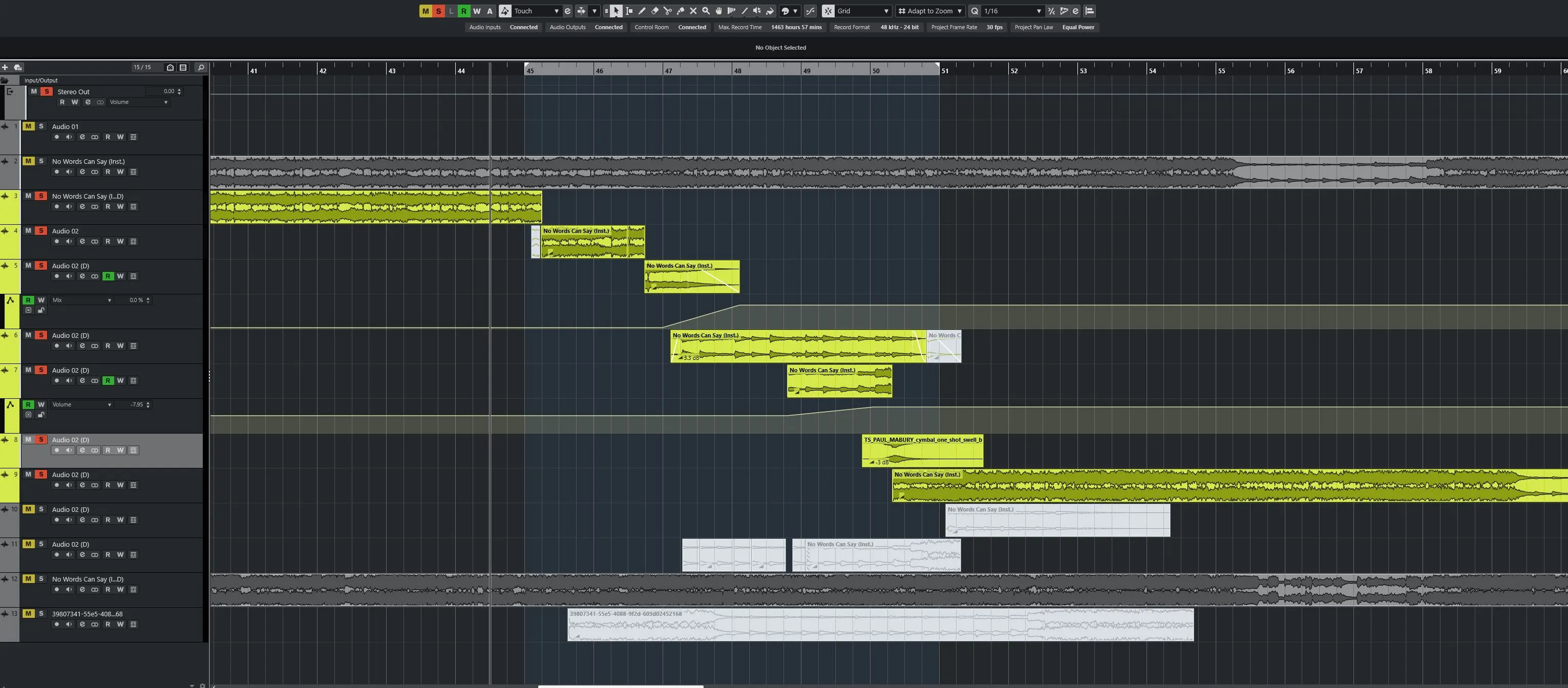
Task: Expand the 1/16 quantize preset dropdown
Action: coord(1012,11)
